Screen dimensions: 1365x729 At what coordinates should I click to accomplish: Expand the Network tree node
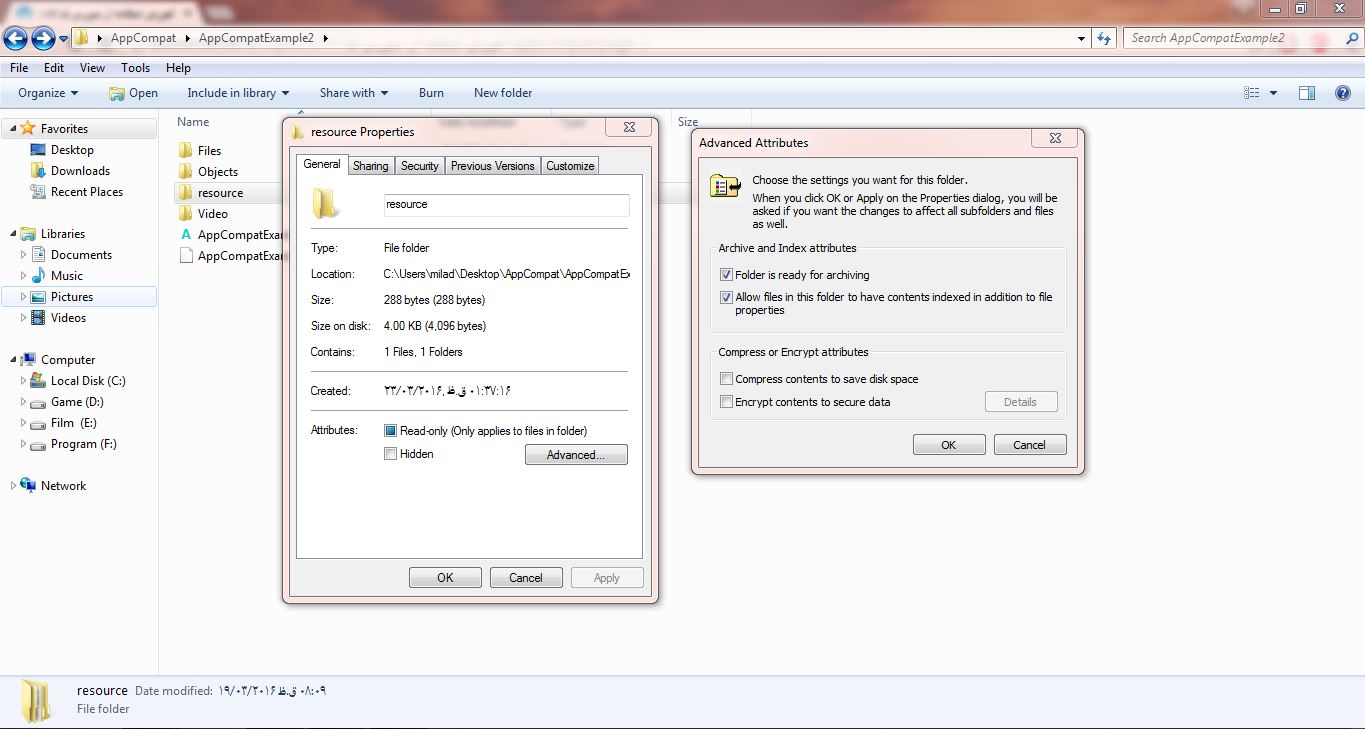13,486
